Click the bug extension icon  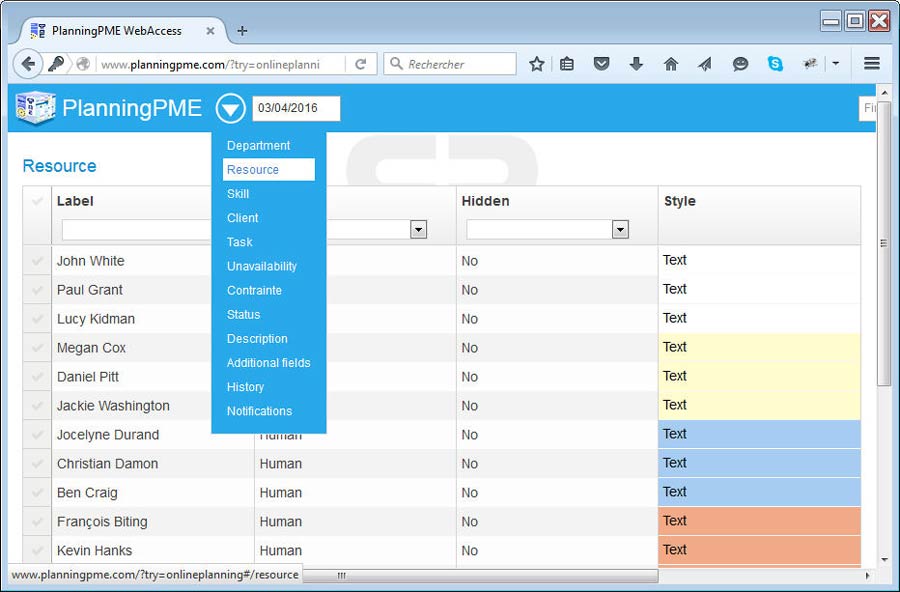(810, 64)
